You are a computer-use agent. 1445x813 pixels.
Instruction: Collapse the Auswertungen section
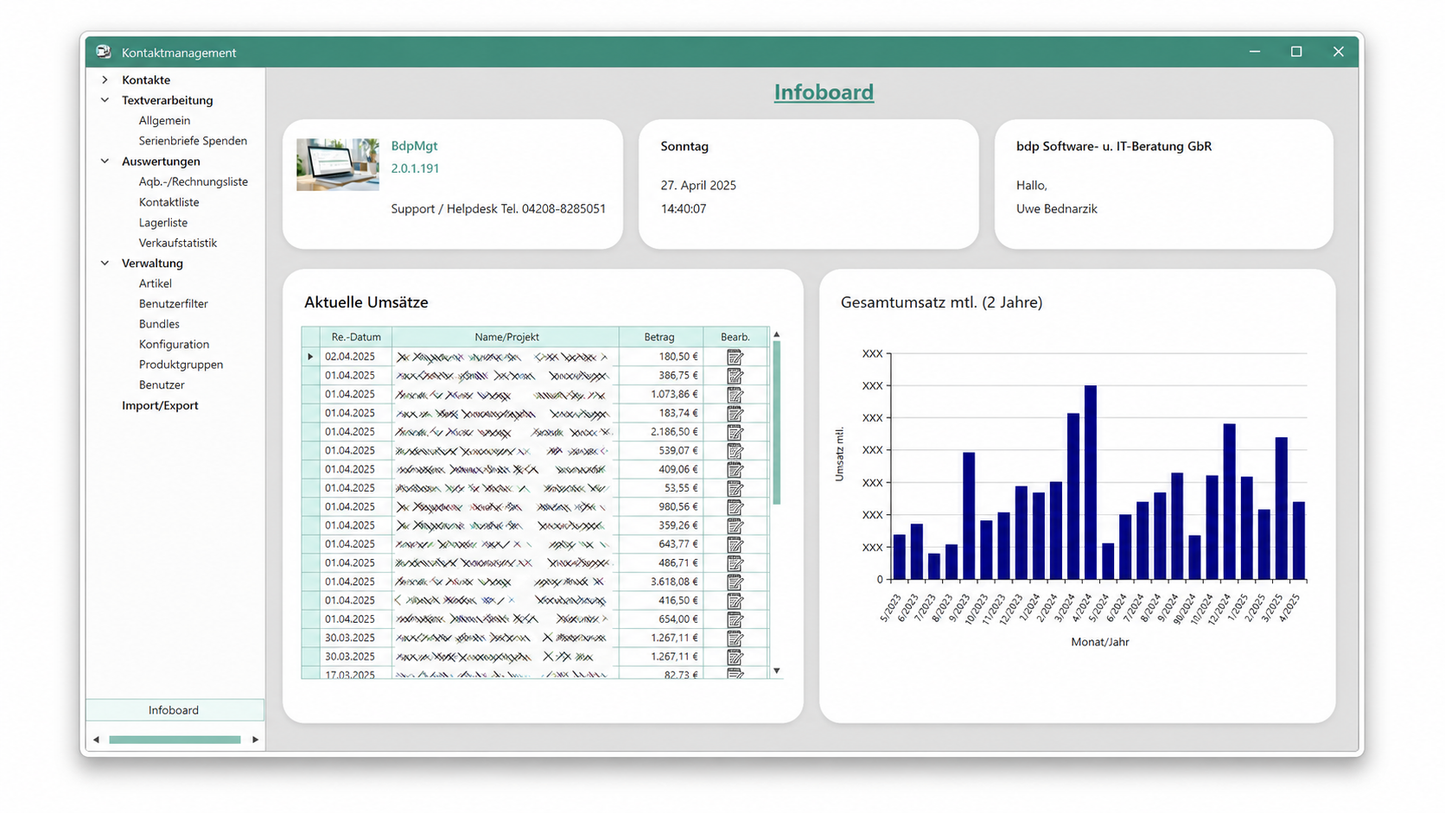pyautogui.click(x=104, y=161)
